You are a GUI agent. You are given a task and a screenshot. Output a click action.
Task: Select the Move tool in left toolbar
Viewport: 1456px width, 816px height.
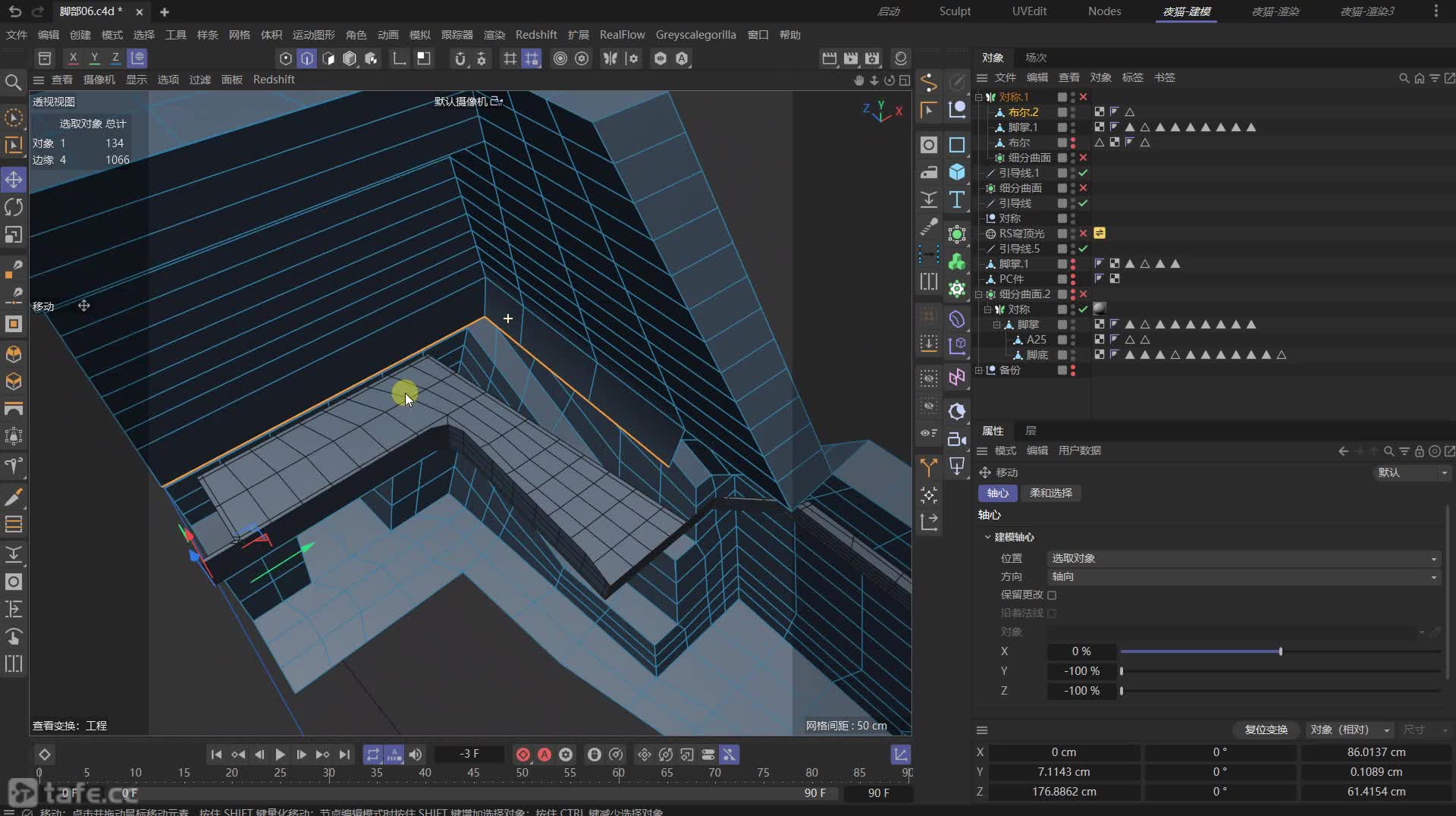tap(14, 180)
